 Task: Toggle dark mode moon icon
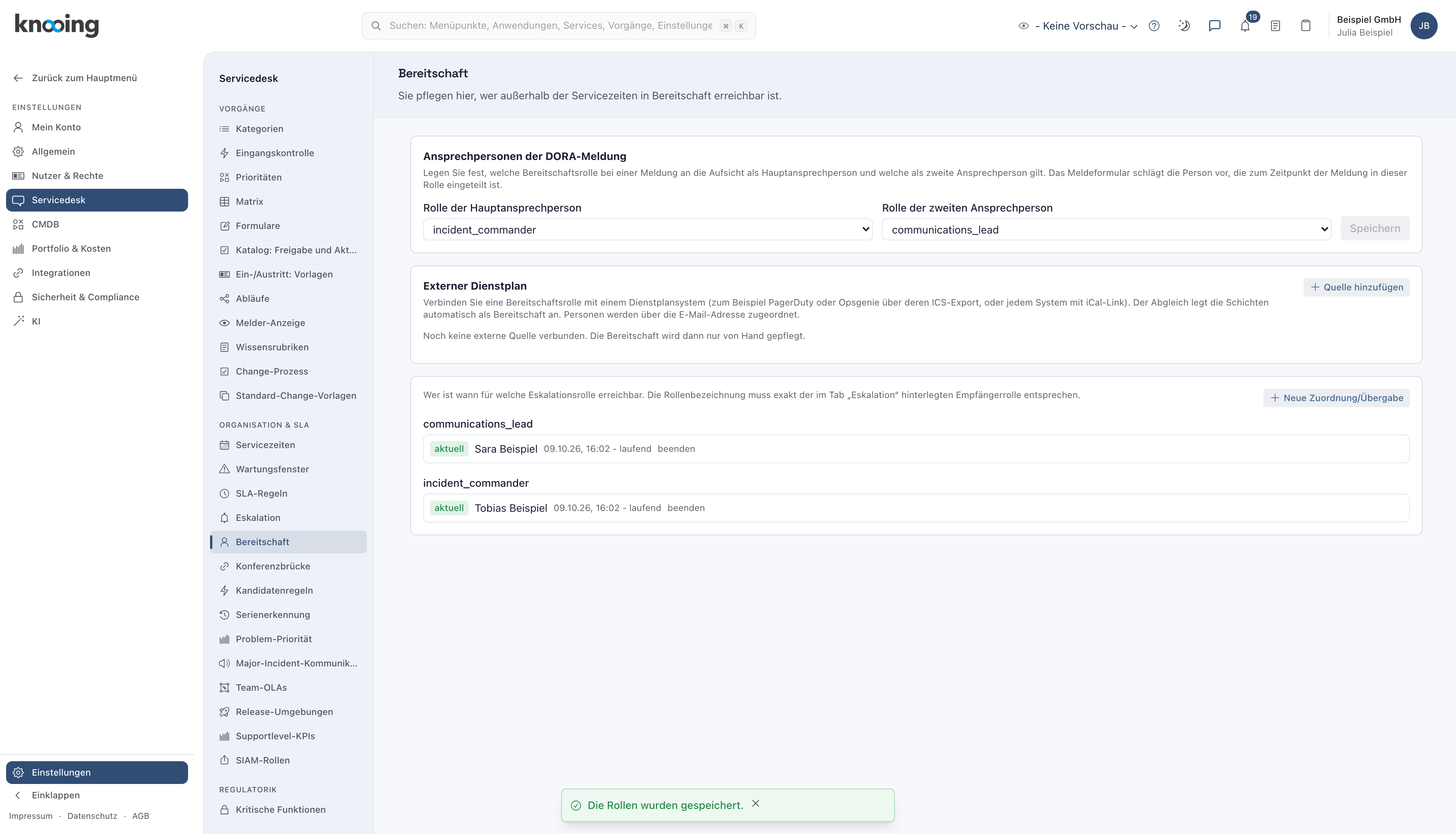click(x=1184, y=26)
